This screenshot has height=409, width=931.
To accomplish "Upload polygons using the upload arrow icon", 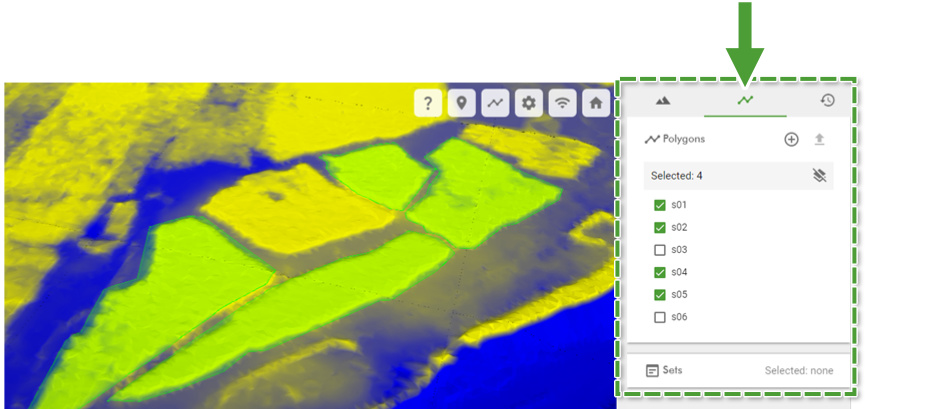I will point(819,139).
